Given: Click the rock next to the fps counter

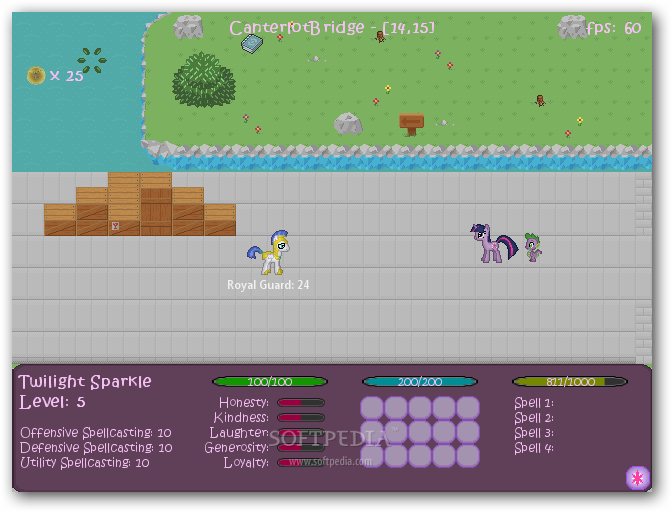Looking at the screenshot, I should point(571,27).
